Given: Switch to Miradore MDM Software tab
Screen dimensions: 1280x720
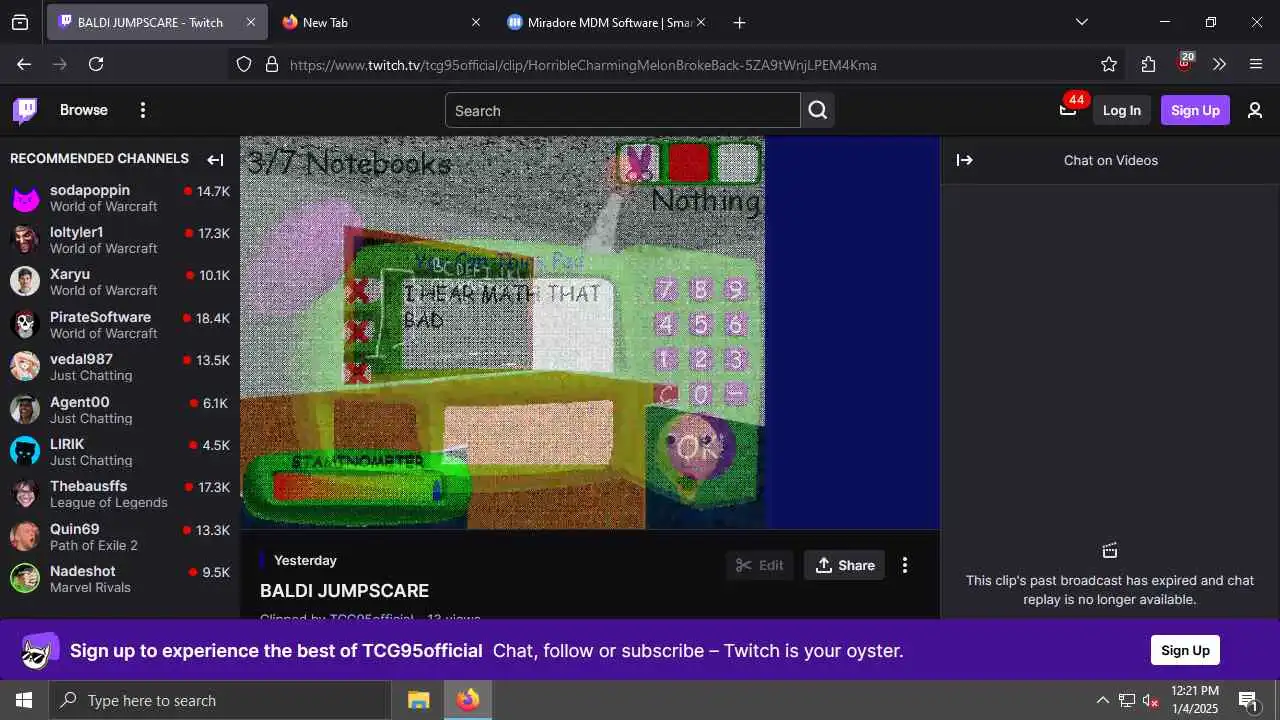Looking at the screenshot, I should 608,22.
